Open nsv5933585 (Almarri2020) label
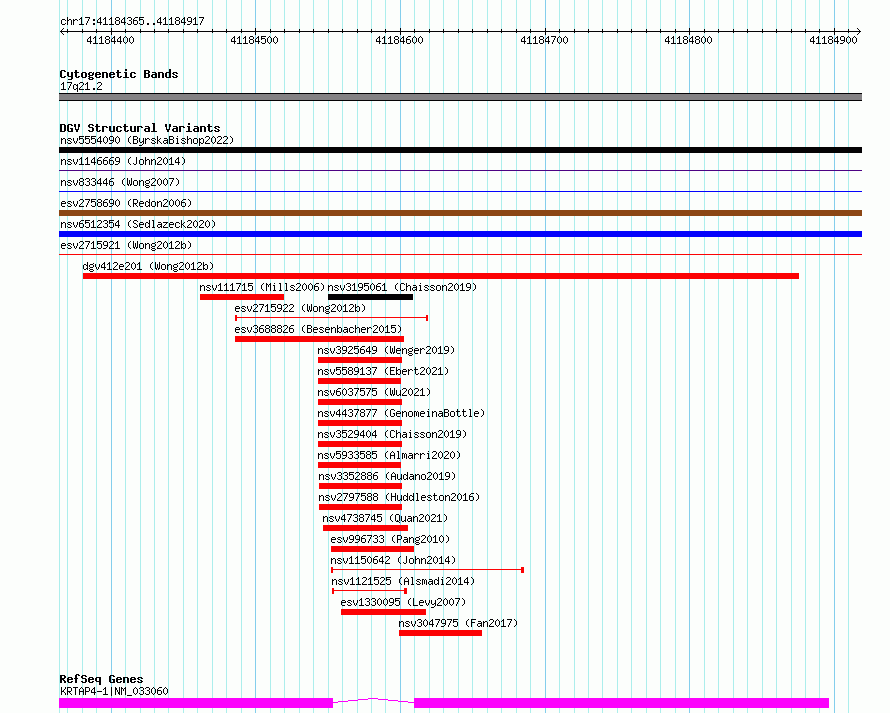 tap(389, 455)
